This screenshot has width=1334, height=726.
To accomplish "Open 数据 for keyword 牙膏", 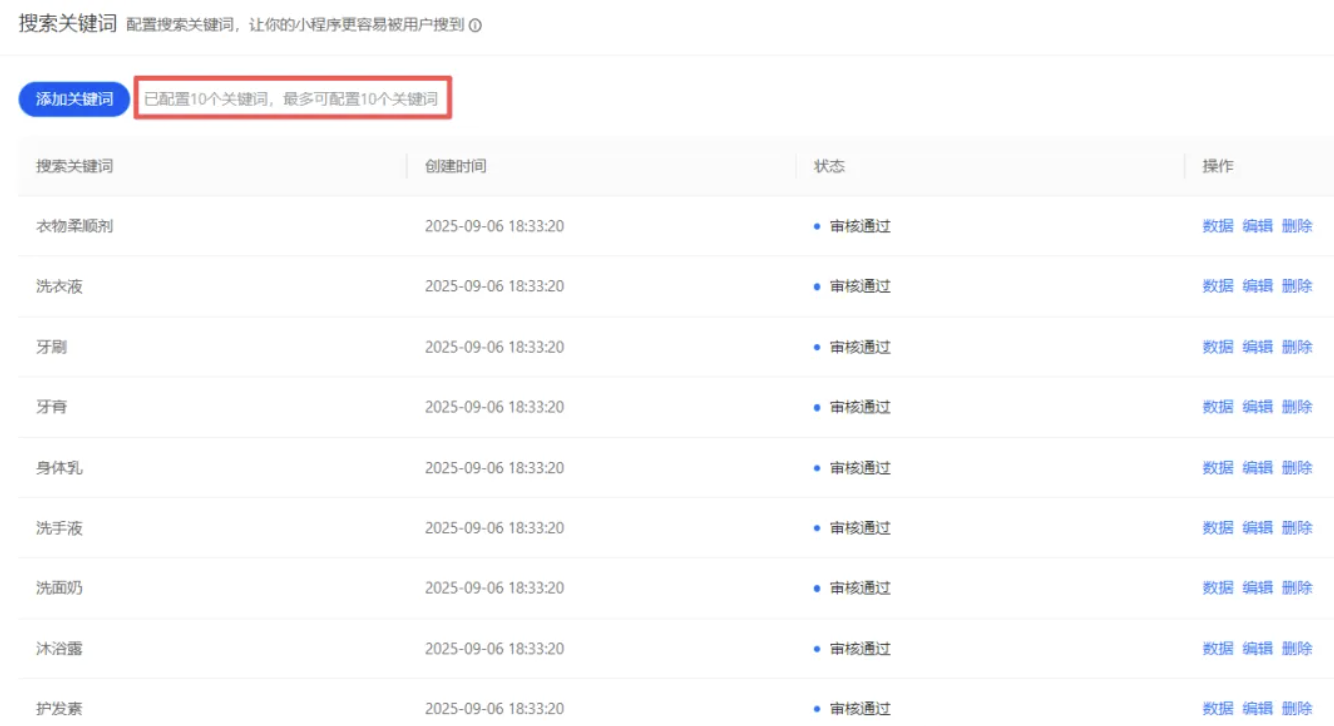I will [1219, 407].
